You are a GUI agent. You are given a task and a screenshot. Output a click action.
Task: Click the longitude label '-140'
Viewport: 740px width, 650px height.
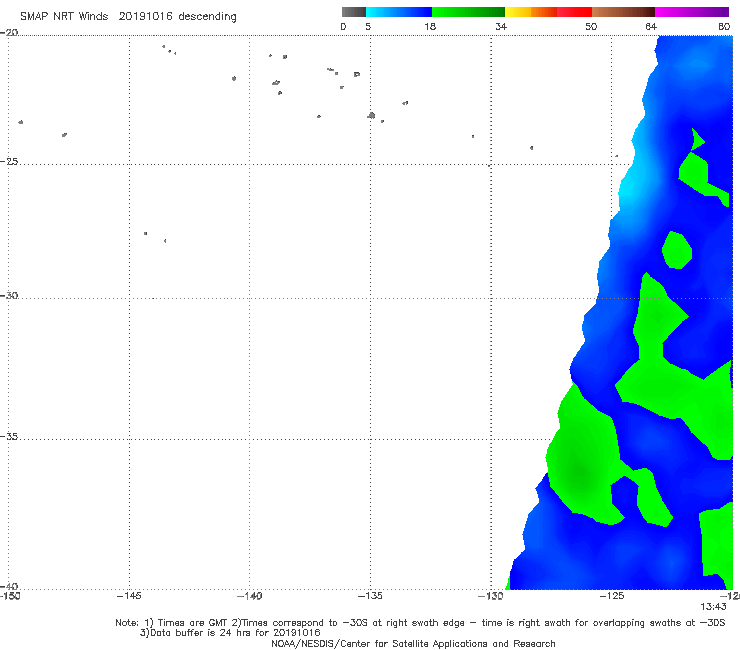pos(249,596)
